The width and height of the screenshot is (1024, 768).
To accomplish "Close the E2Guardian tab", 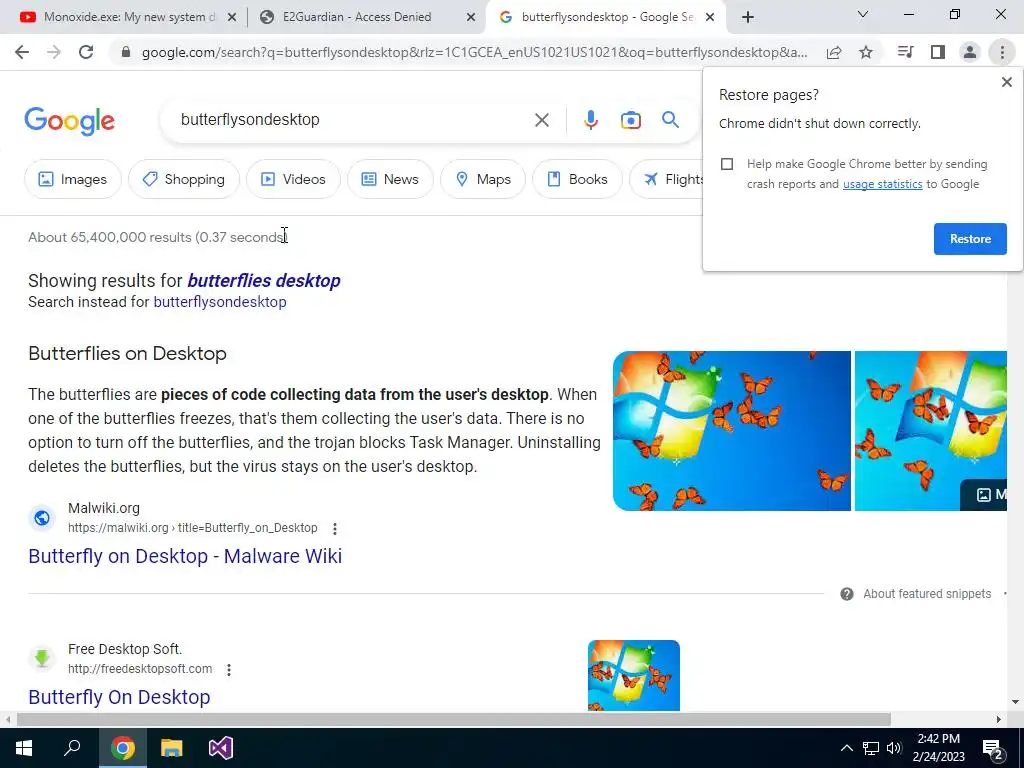I will pos(471,18).
